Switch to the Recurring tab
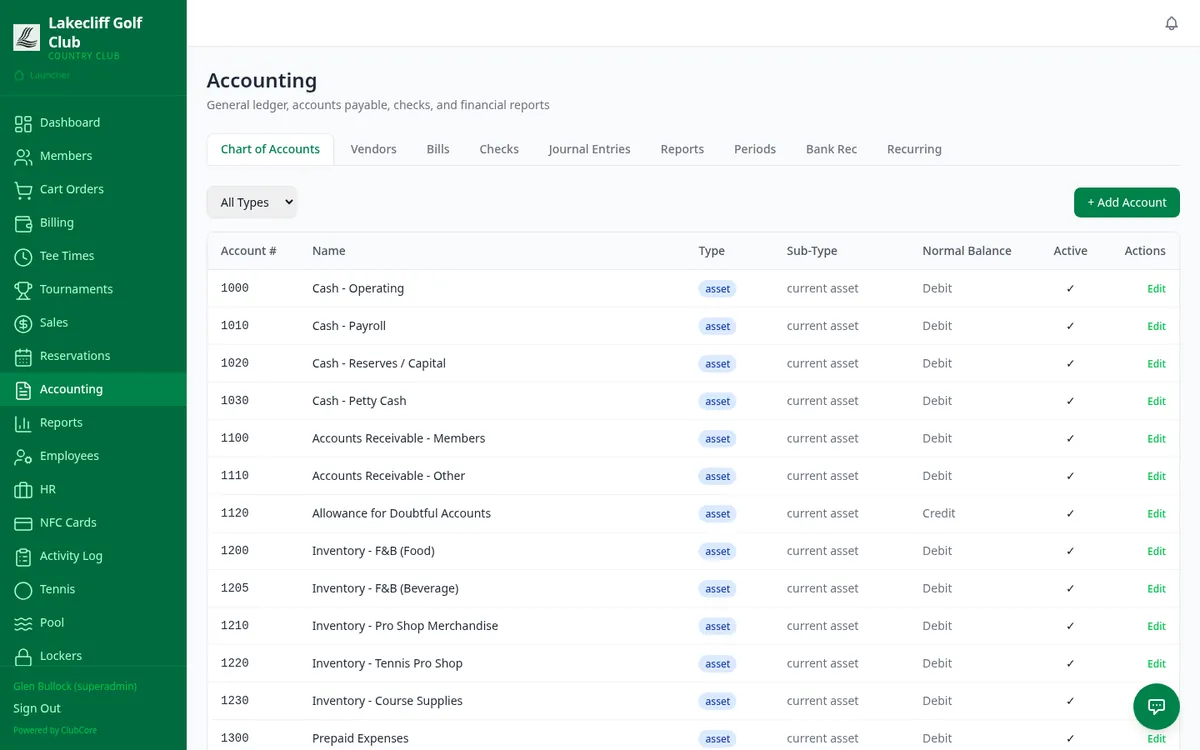Image resolution: width=1200 pixels, height=750 pixels. pos(914,149)
